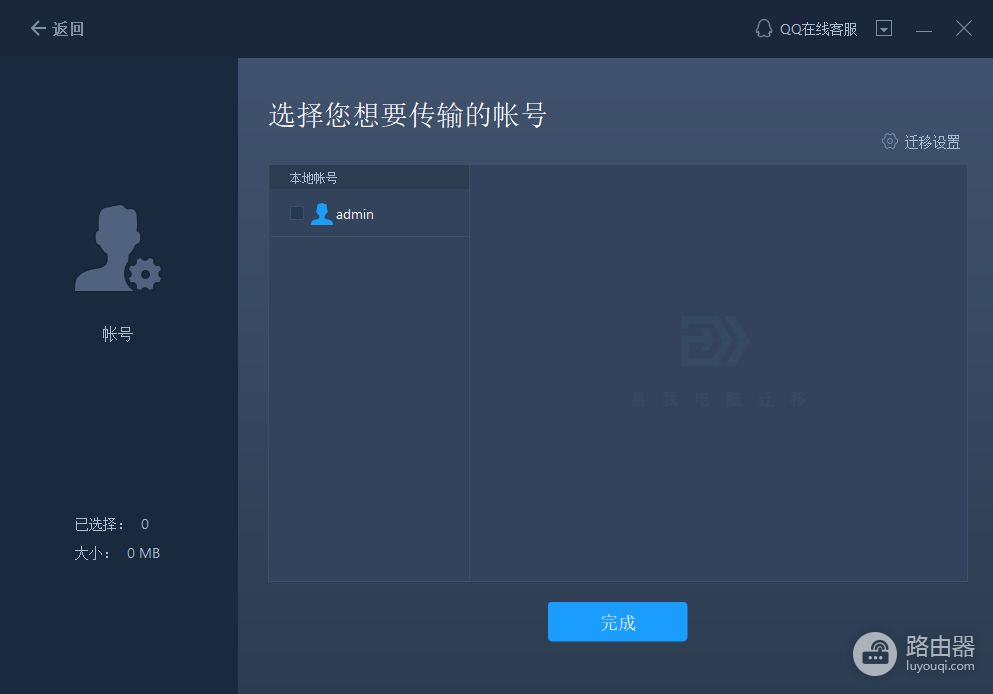
Task: Open QQ在线客服 support link
Action: [x=818, y=29]
